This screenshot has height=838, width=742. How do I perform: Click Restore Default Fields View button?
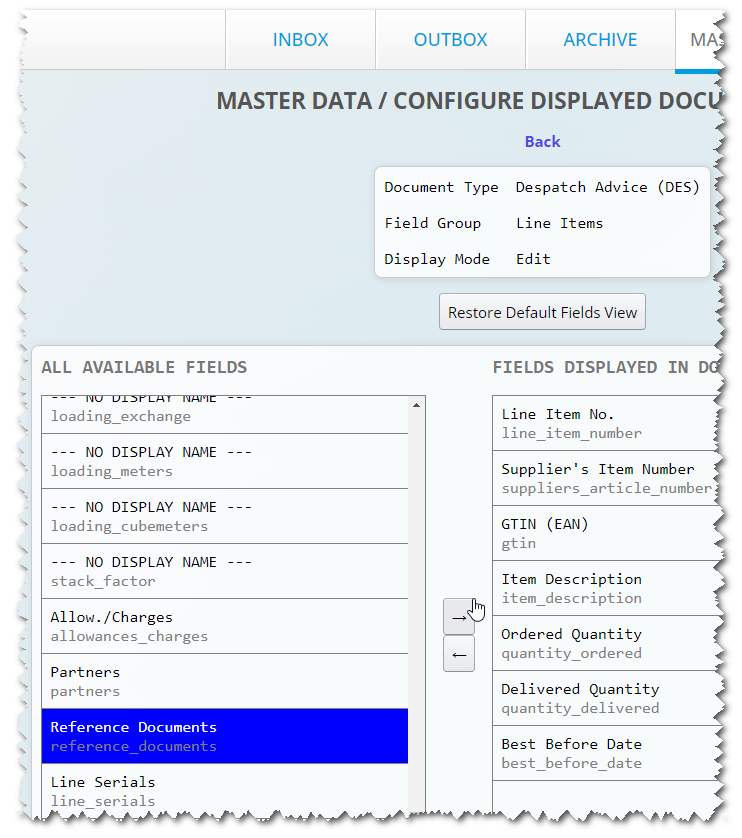click(x=542, y=312)
